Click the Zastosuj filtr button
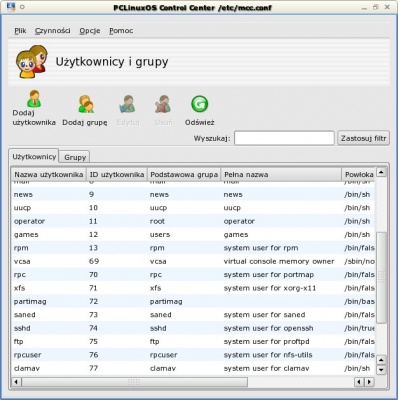This screenshot has height=400, width=398. coord(363,138)
